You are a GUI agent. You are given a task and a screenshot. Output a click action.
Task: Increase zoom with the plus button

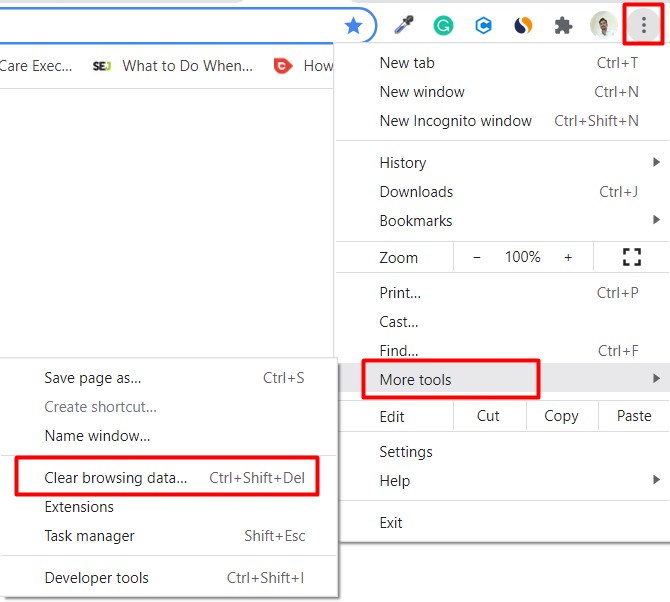568,257
